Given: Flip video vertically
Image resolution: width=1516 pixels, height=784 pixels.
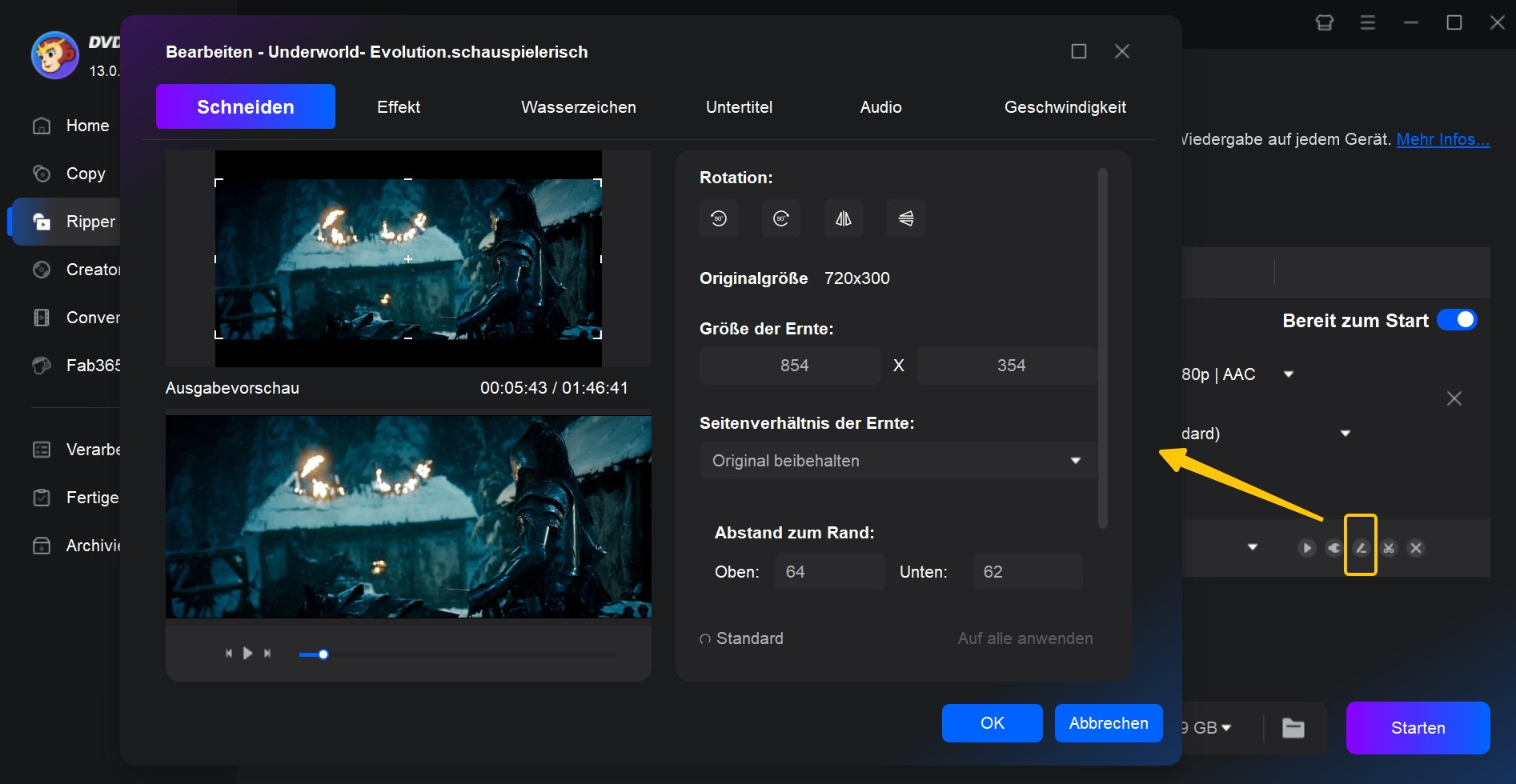Looking at the screenshot, I should [x=906, y=218].
